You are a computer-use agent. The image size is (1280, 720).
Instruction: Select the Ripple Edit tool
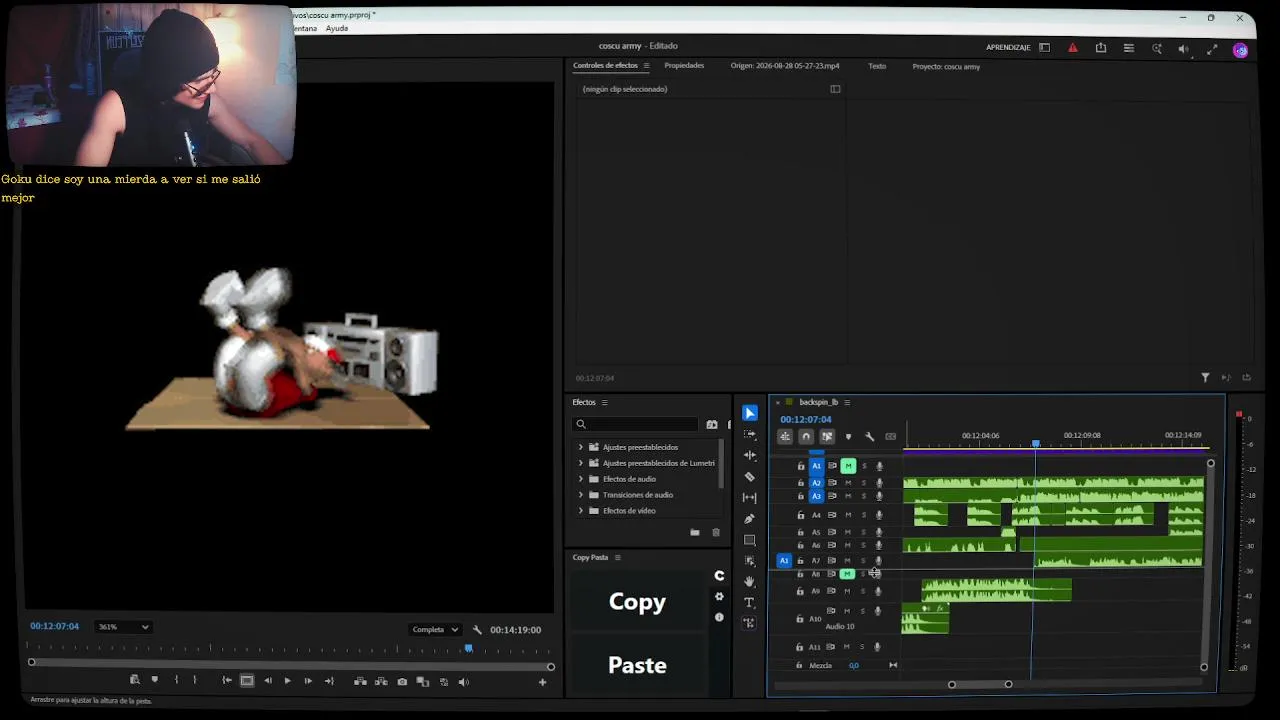click(750, 455)
